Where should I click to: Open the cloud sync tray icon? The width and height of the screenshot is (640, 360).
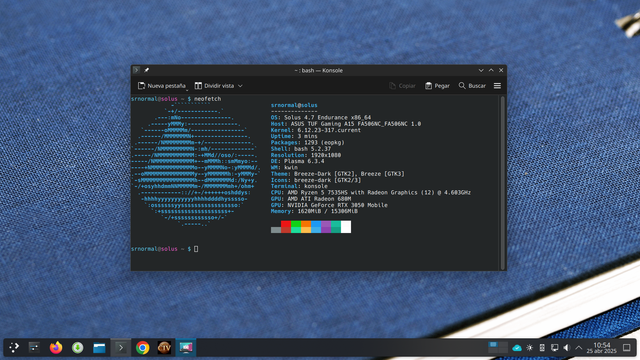(517, 348)
